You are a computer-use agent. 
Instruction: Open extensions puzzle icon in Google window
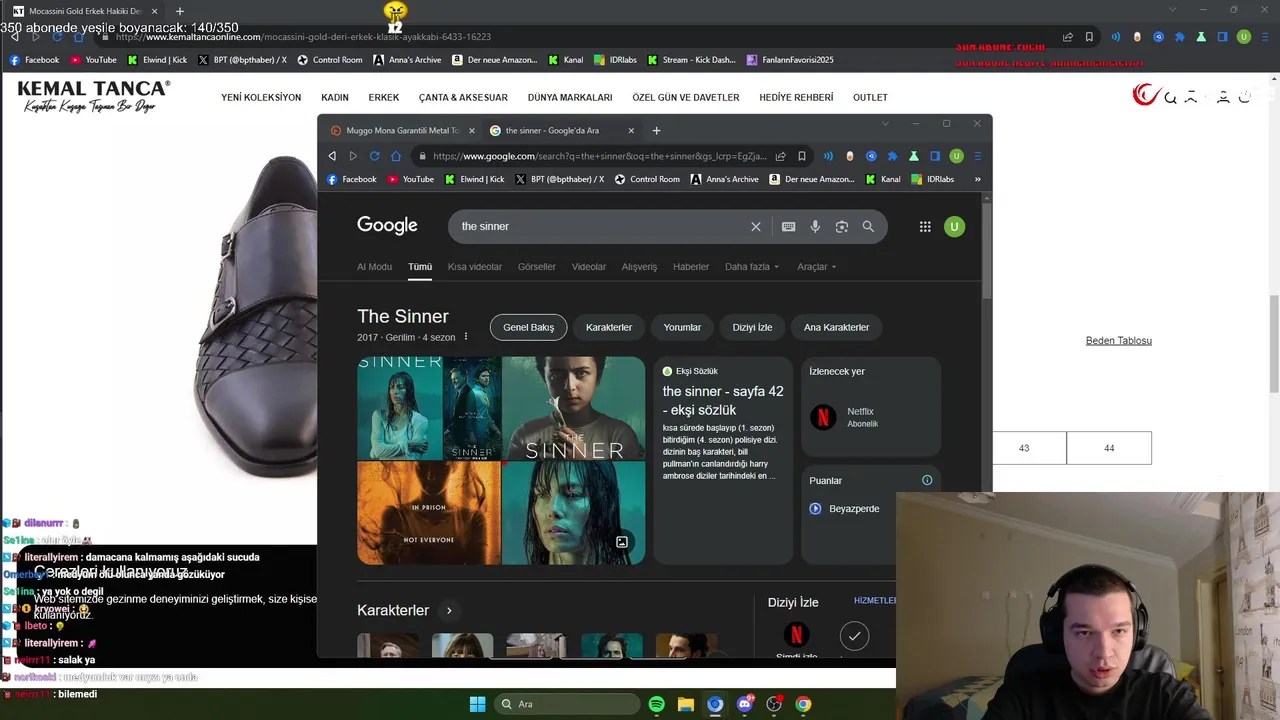coord(892,156)
